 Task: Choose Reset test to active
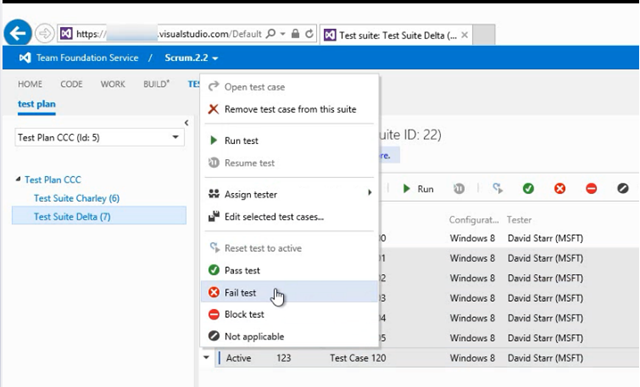click(x=289, y=248)
